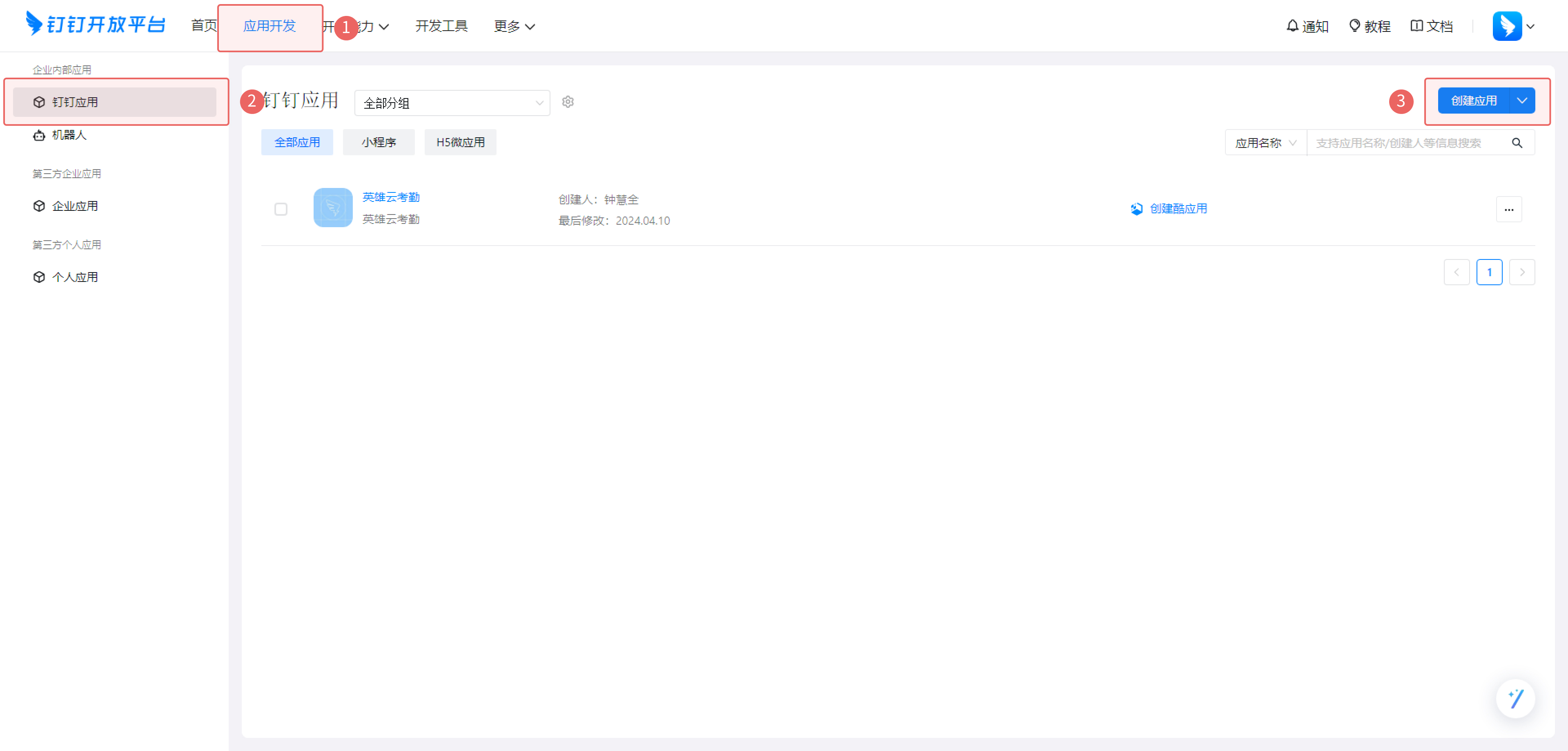Click the 创建酷应用 link
Viewport: 1568px width, 751px height.
coord(1178,209)
